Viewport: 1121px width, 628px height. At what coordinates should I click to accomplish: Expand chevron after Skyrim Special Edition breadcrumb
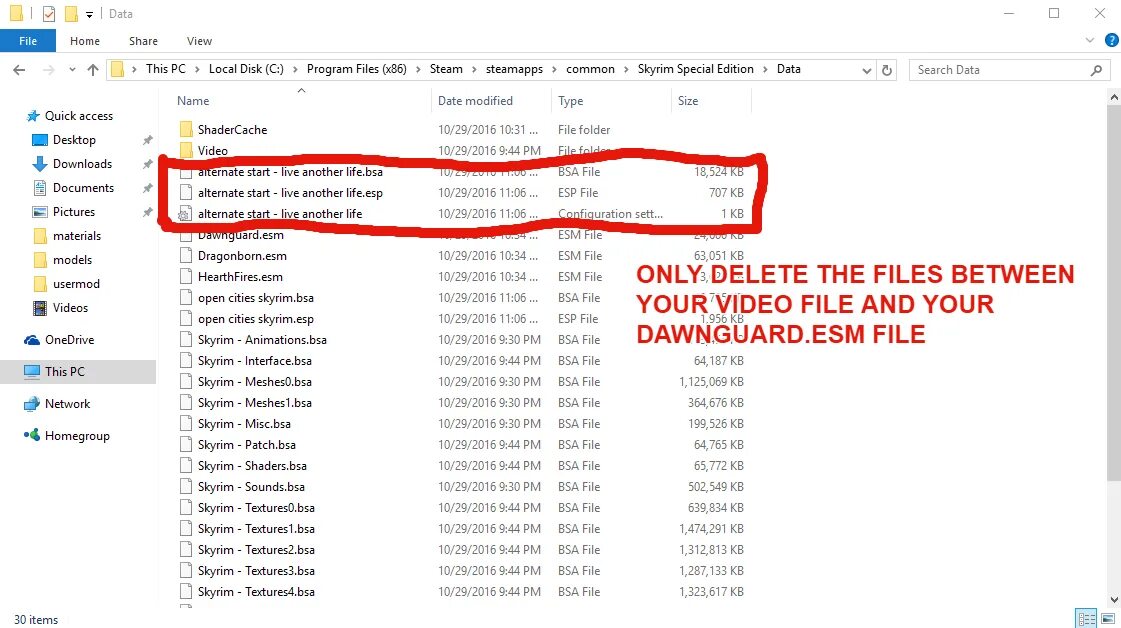click(x=765, y=69)
